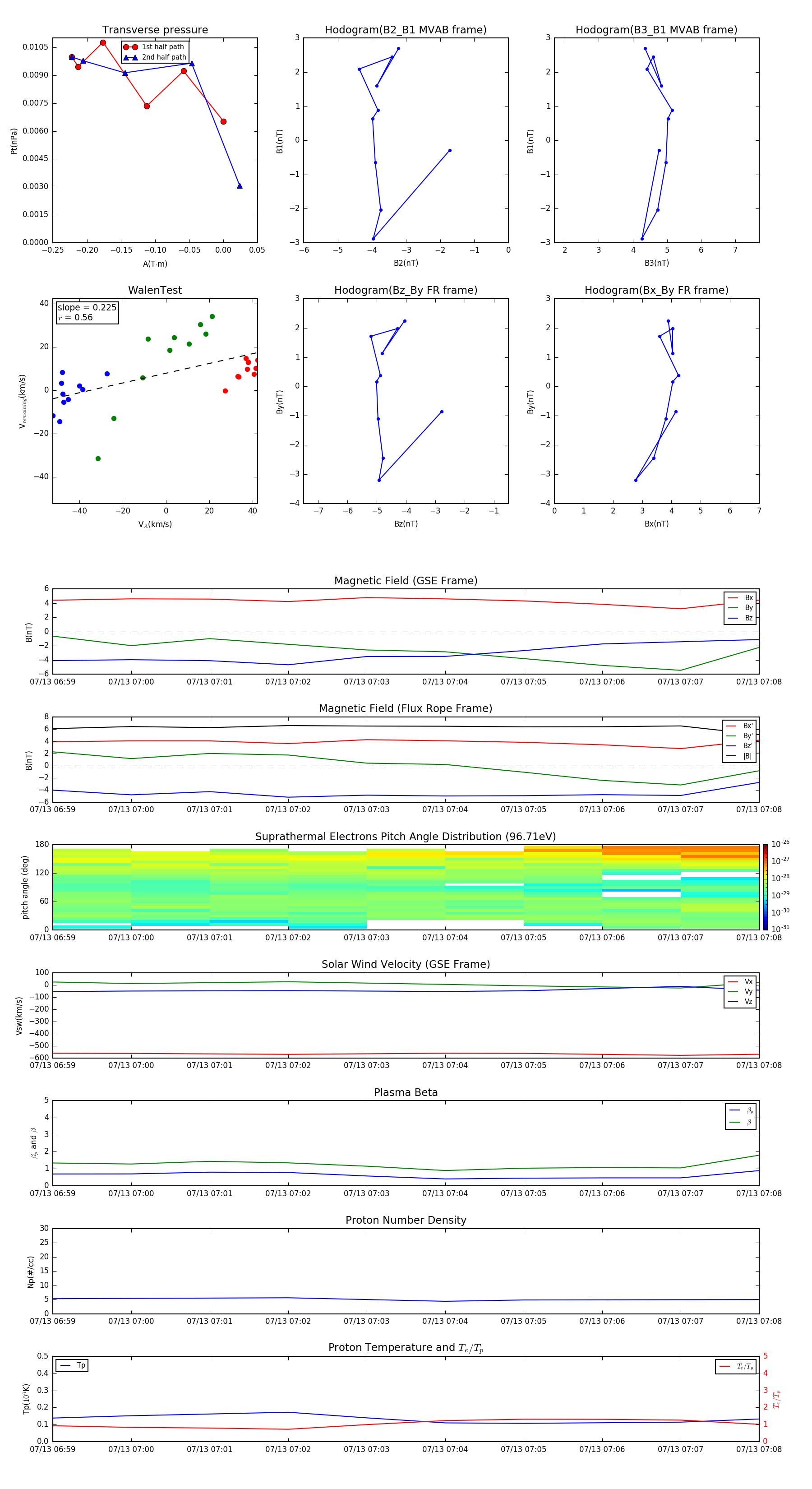Click the highest red point in pressure plot
812x1489 pixels.
coord(103,43)
